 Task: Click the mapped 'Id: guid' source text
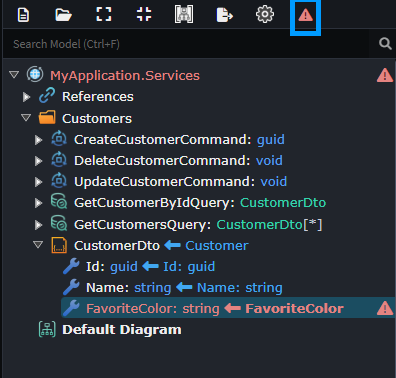(x=189, y=267)
